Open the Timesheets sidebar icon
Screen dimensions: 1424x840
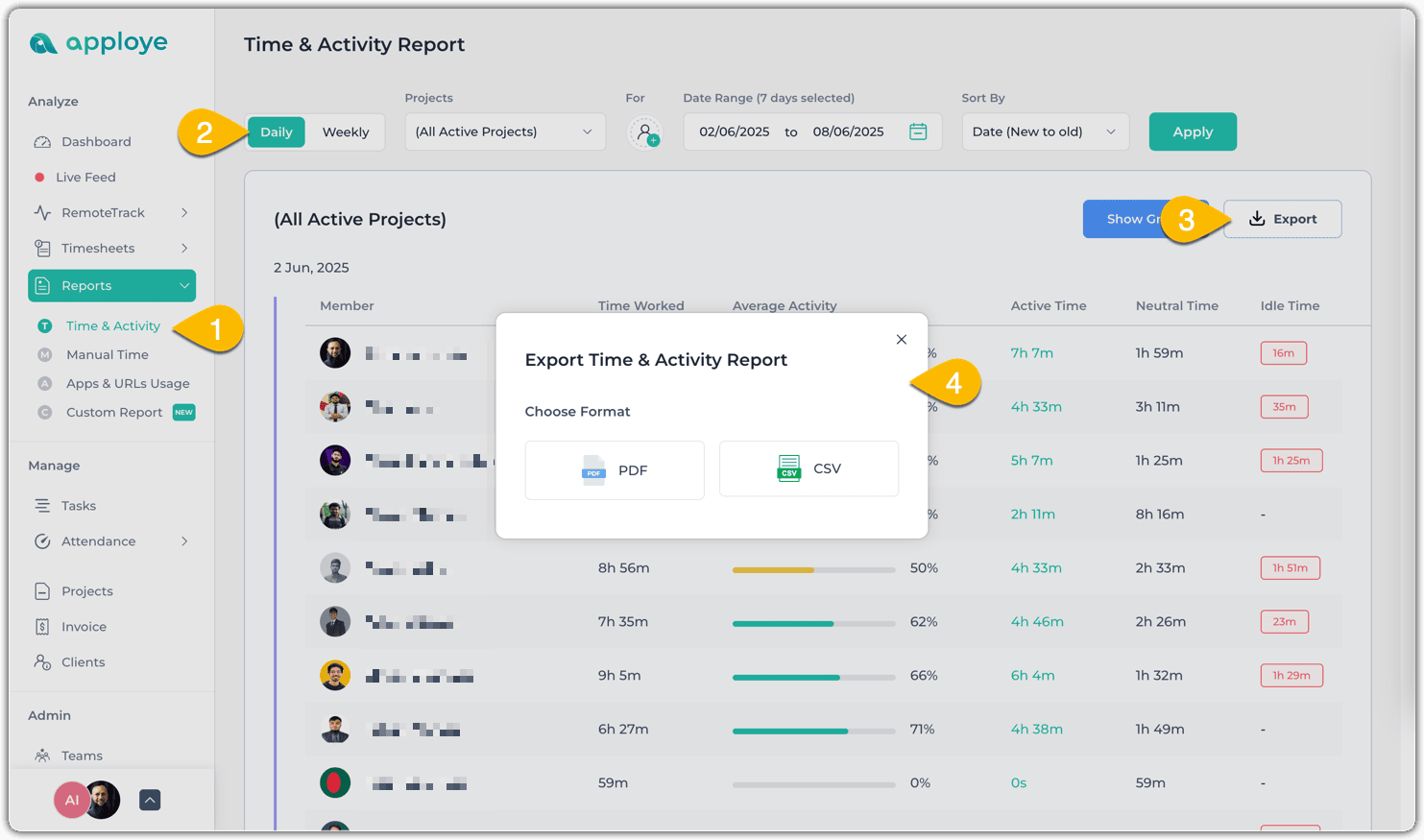[x=42, y=249]
